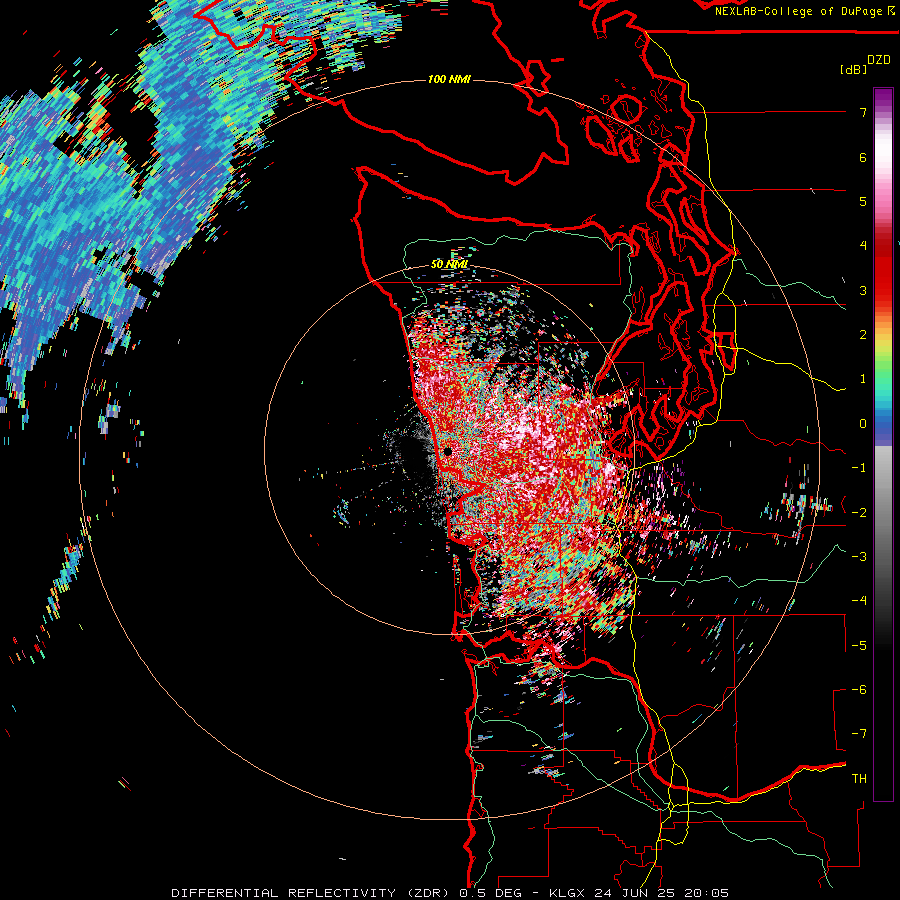
Task: Click the DZD legend title
Action: tap(879, 60)
